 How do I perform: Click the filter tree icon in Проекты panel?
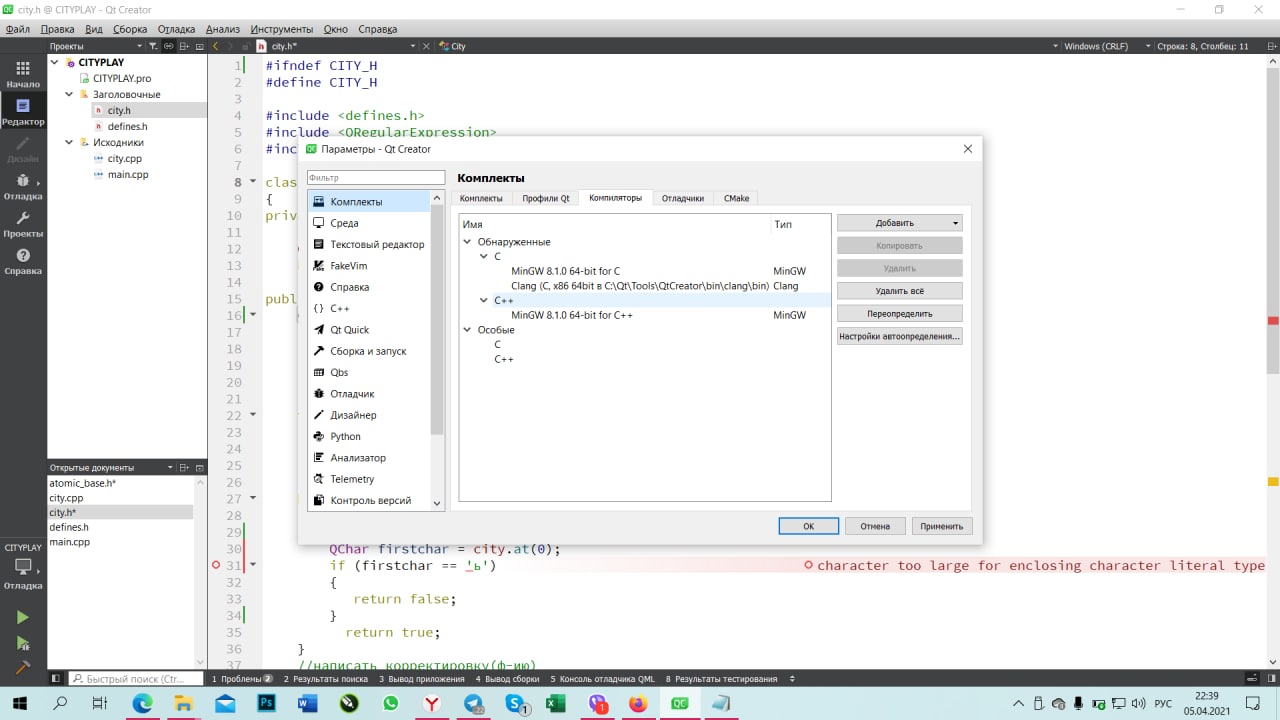coord(154,46)
